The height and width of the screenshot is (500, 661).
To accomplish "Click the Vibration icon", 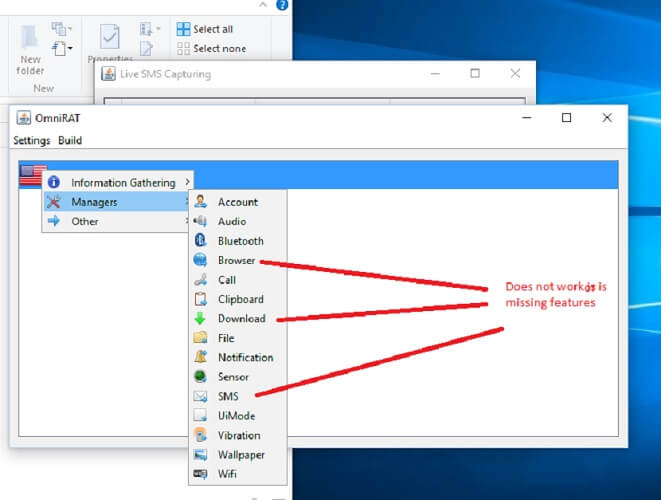I will pyautogui.click(x=201, y=435).
